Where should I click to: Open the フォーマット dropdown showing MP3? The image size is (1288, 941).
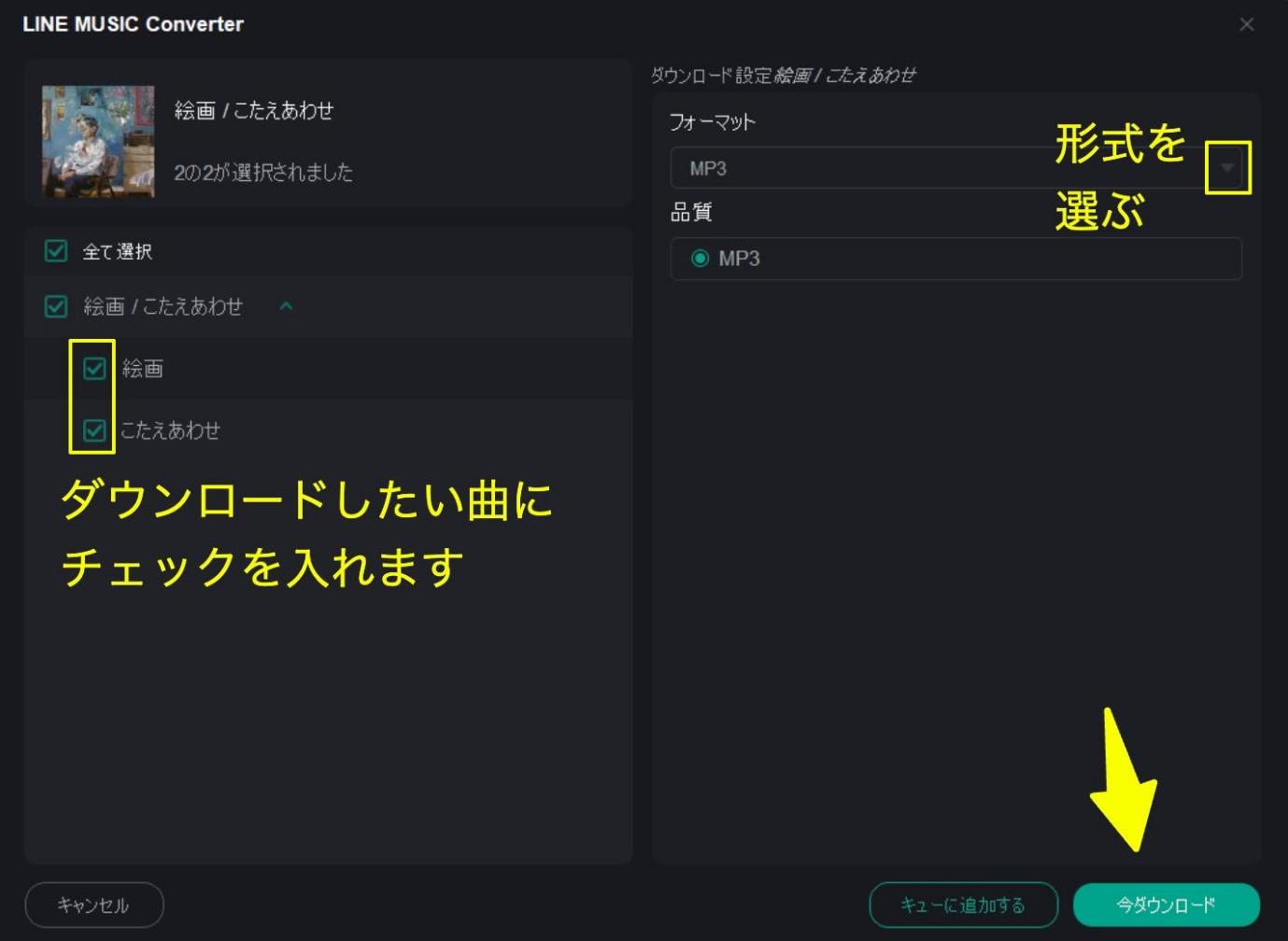click(956, 168)
